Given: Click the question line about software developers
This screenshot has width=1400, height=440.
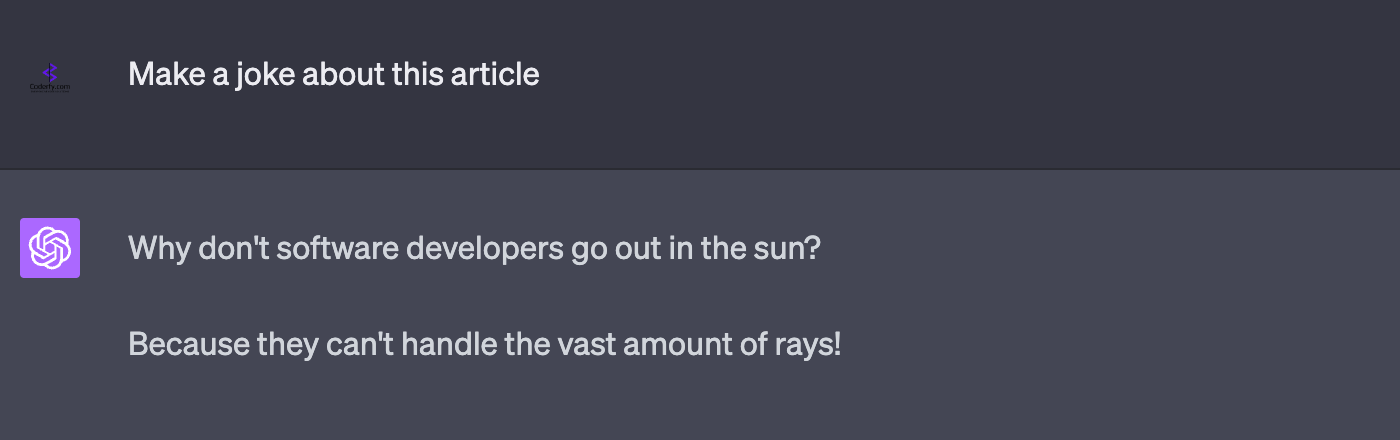Looking at the screenshot, I should pyautogui.click(x=474, y=248).
